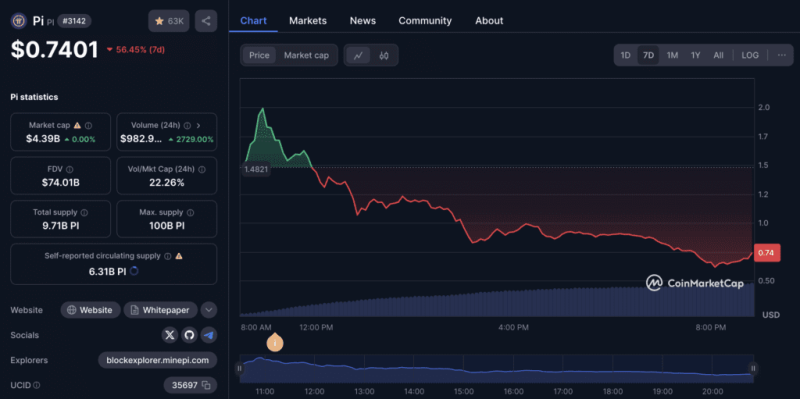
Task: Click the Pi statistics heading
Action: tap(34, 97)
